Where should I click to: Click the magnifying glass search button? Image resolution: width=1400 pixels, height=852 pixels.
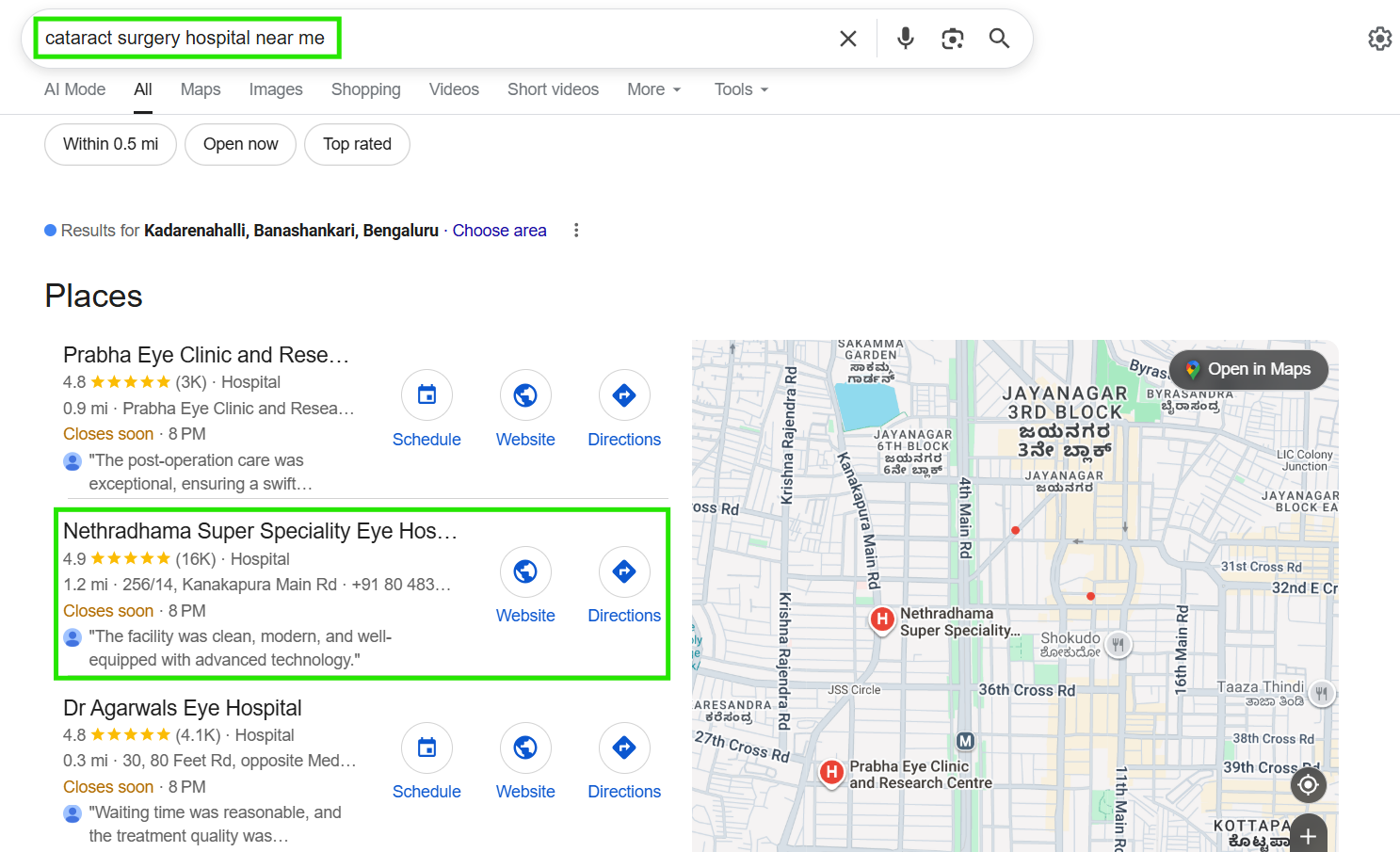[999, 39]
